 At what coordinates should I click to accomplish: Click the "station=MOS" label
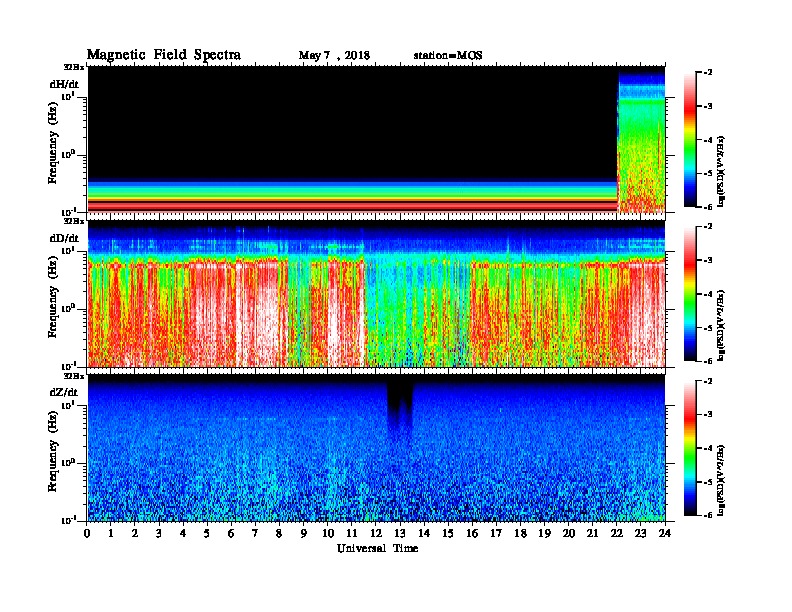point(448,56)
